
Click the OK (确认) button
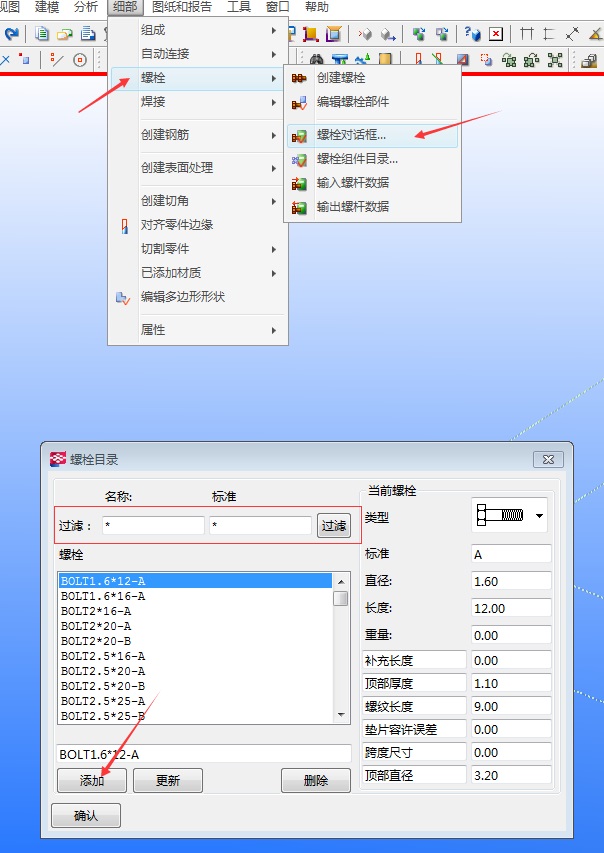click(x=86, y=815)
